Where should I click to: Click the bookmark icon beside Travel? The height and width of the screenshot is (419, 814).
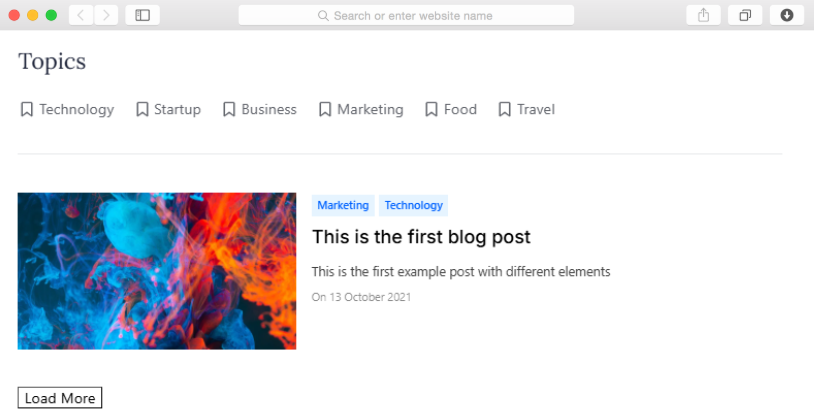(504, 109)
